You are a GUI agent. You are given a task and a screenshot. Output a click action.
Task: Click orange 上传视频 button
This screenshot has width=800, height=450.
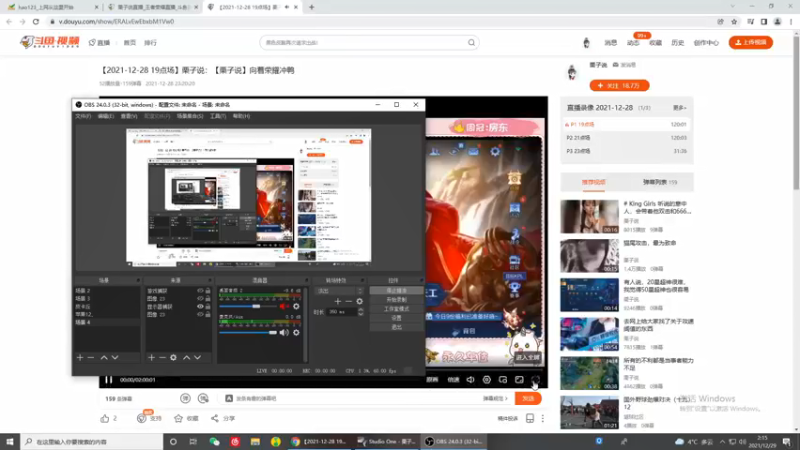pyautogui.click(x=751, y=43)
